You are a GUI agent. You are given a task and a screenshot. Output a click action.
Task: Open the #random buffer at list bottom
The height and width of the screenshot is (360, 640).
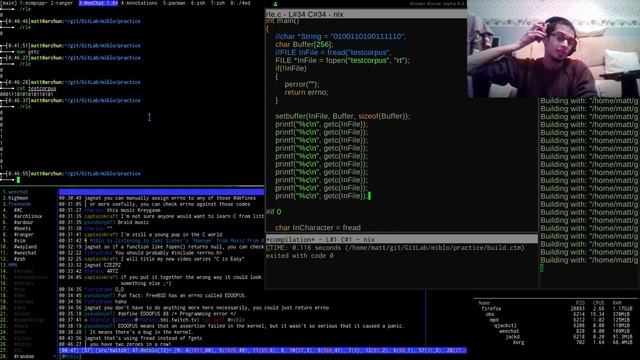(24, 357)
